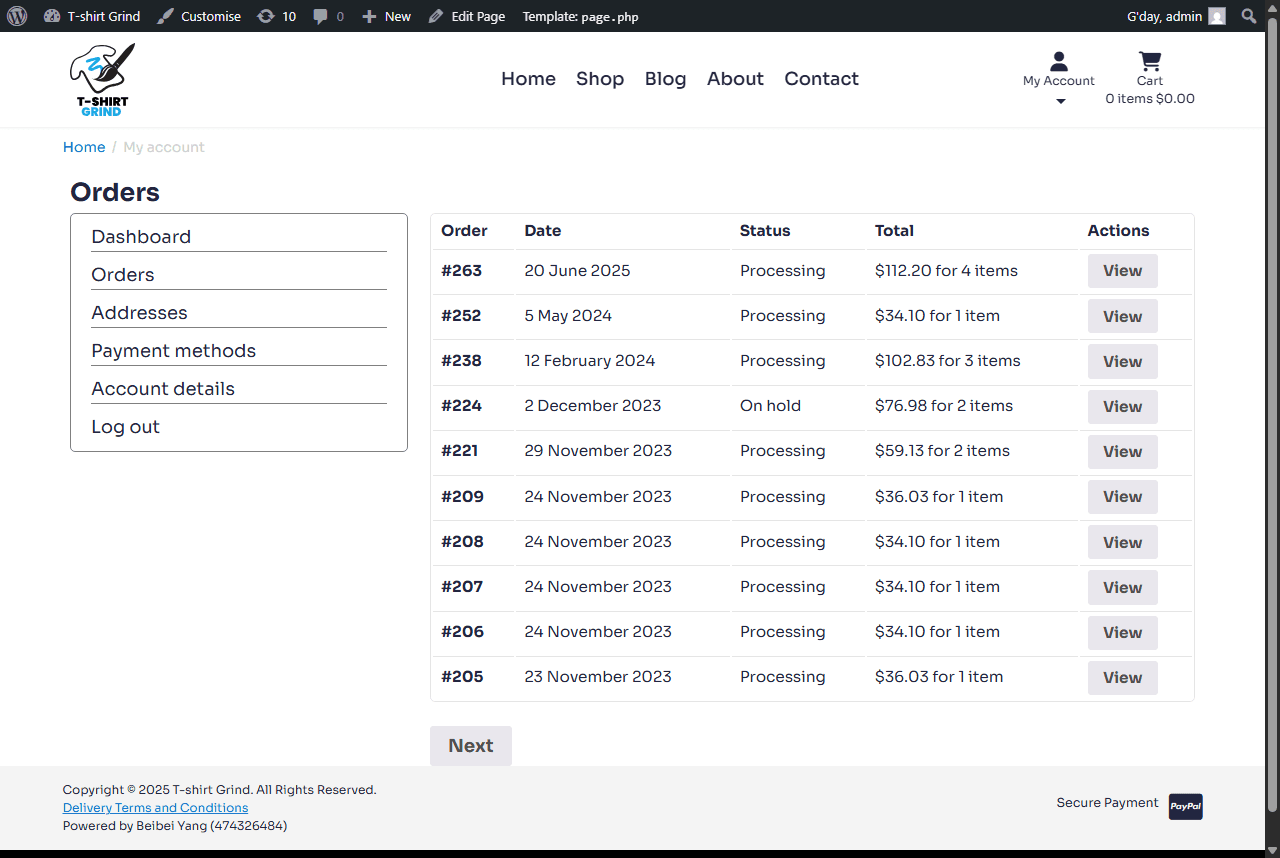Click the PayPal secure payment badge
The width and height of the screenshot is (1280, 858).
pos(1185,806)
